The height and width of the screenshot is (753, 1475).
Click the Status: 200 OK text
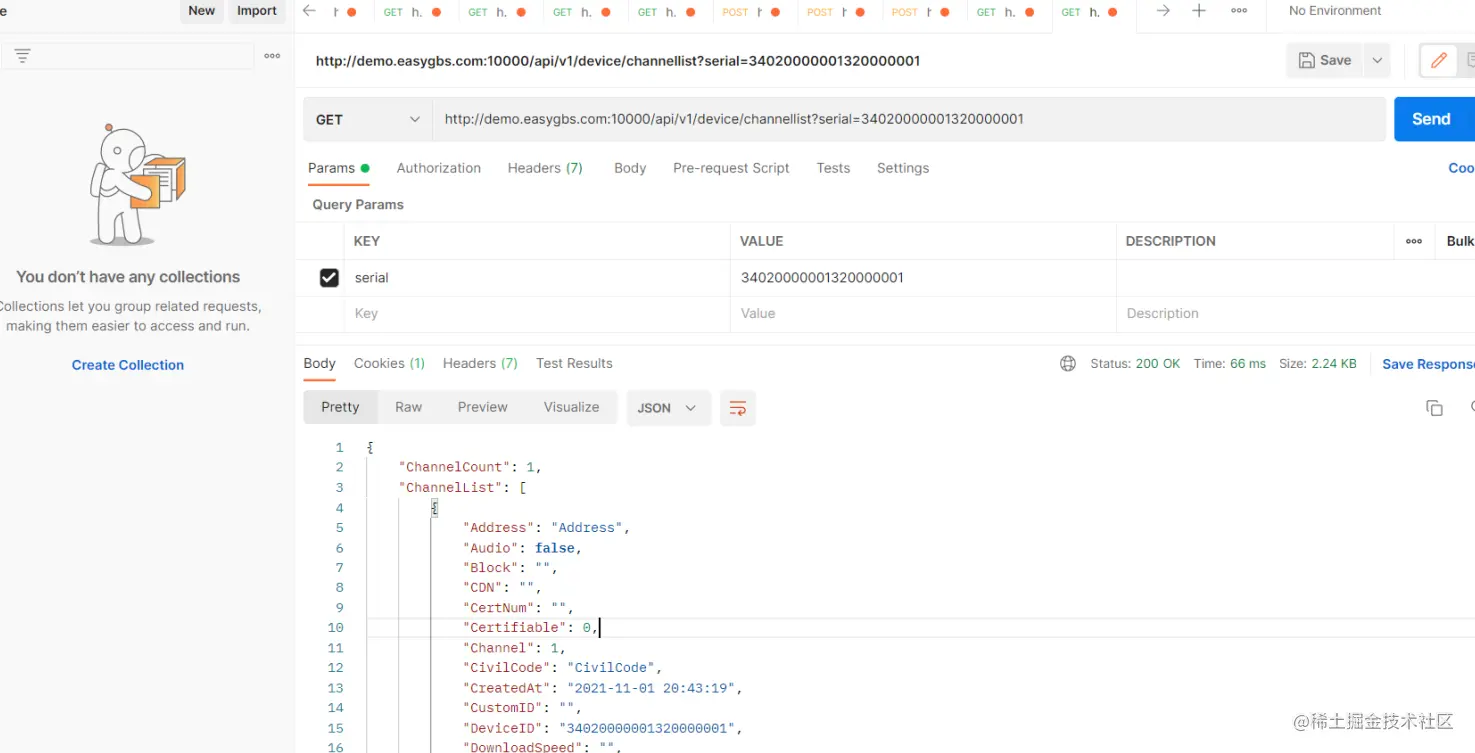(1135, 364)
